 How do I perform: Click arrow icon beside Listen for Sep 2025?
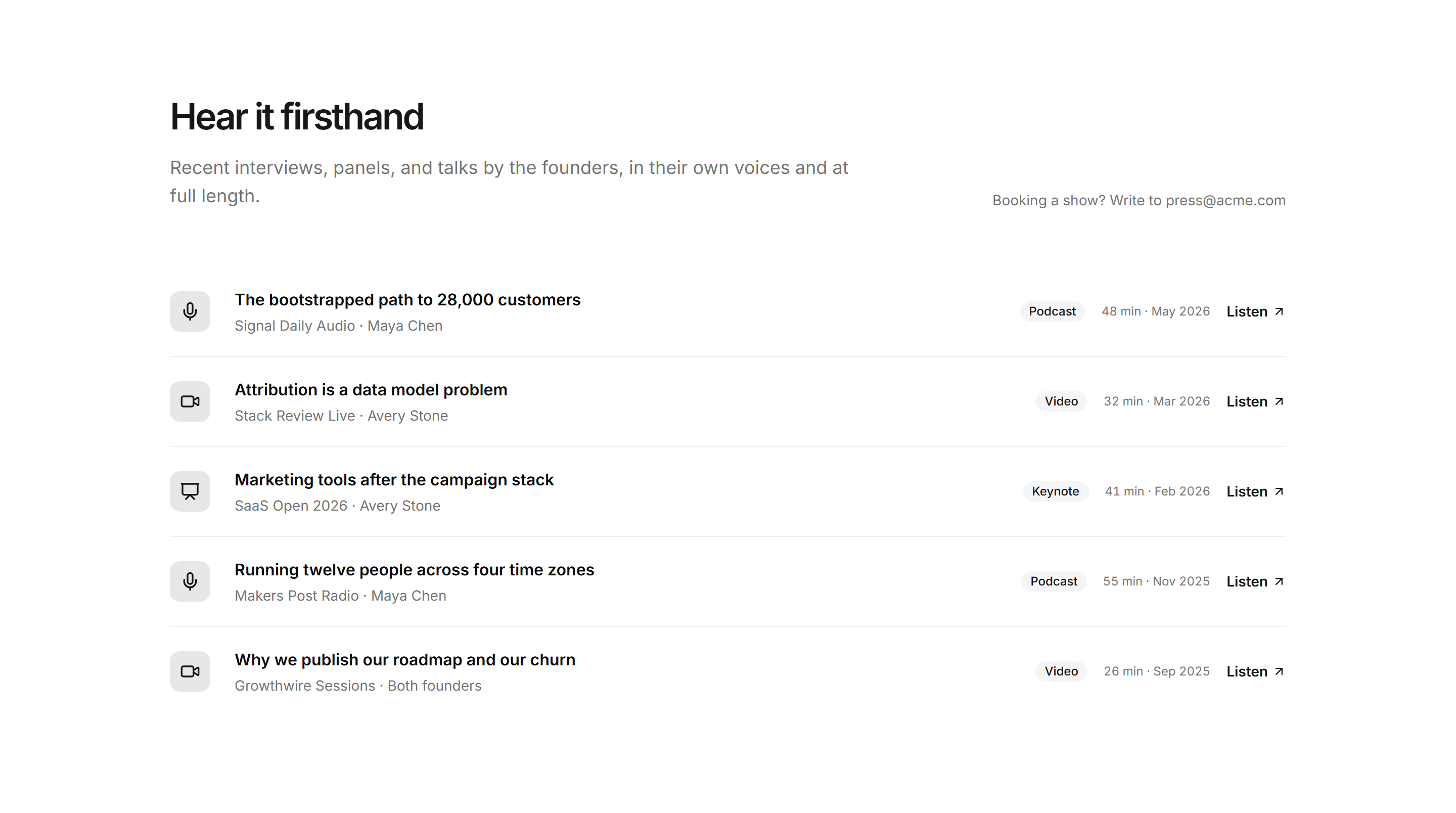tap(1279, 670)
